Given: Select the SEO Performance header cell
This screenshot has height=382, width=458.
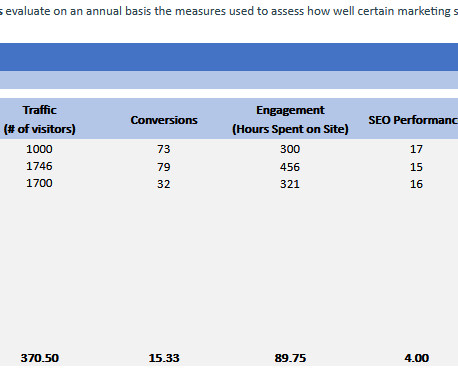Looking at the screenshot, I should (413, 120).
